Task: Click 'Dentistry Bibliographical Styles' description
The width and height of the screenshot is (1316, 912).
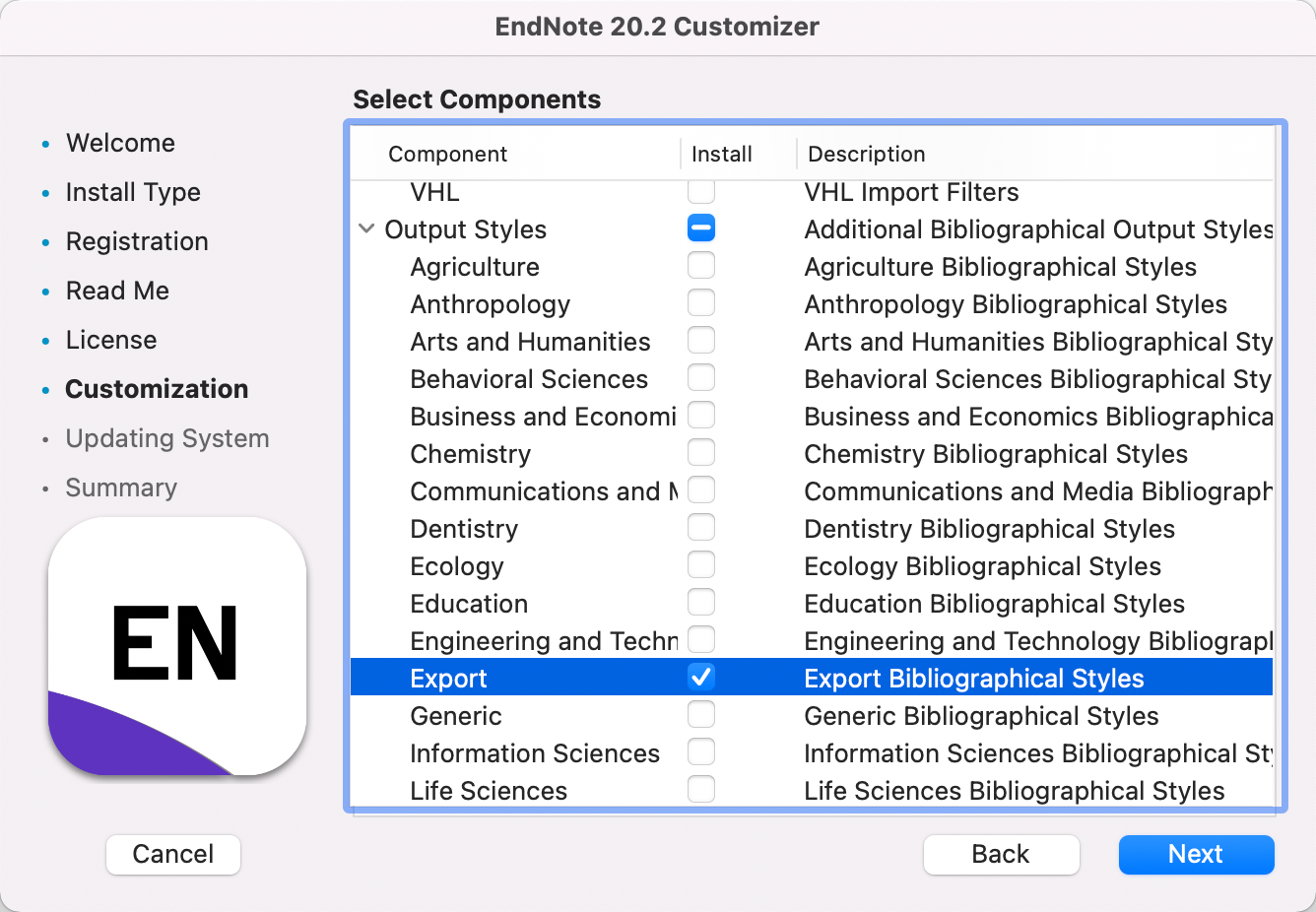Action: pos(989,529)
